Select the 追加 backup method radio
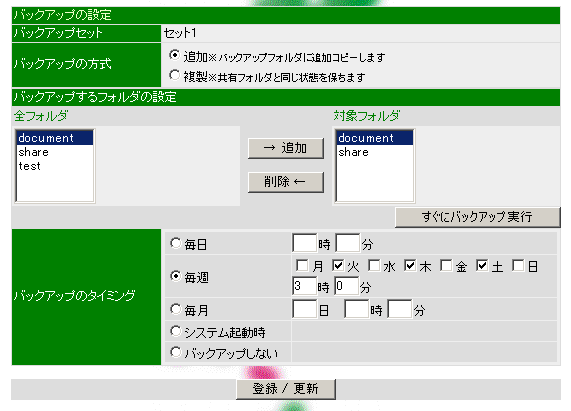 tap(174, 55)
